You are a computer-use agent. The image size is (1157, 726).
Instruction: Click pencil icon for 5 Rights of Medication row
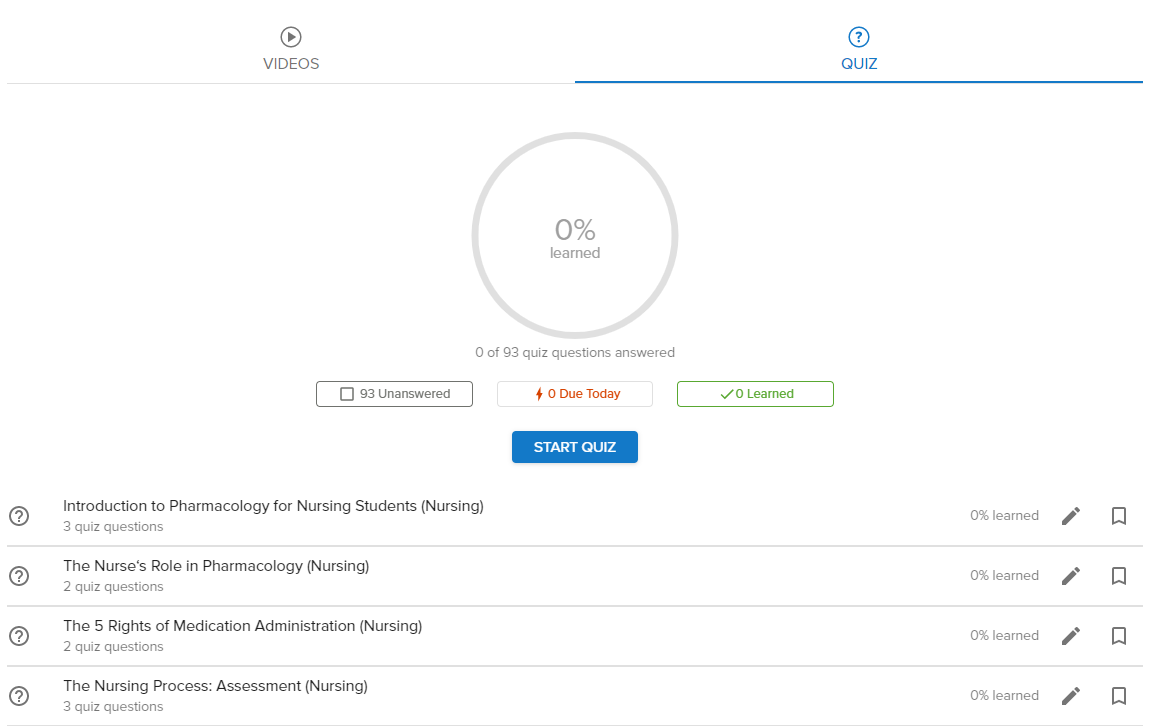(1071, 636)
